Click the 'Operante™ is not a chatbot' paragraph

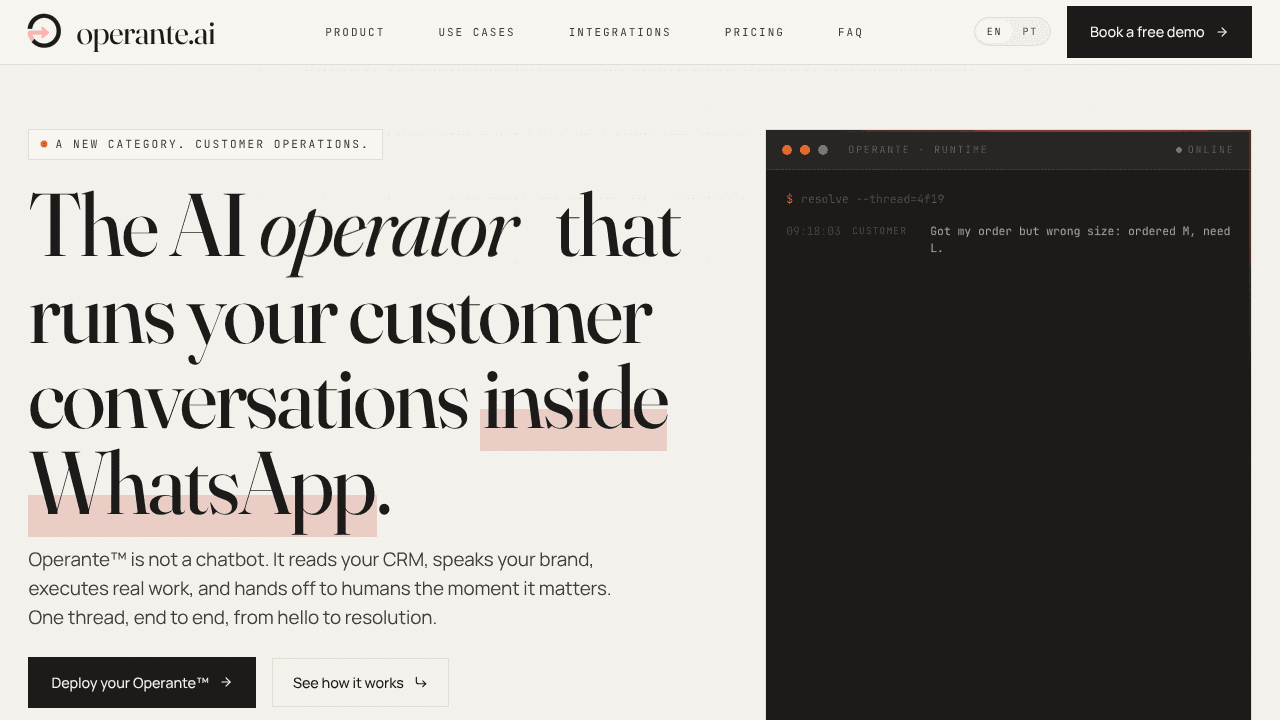(320, 588)
